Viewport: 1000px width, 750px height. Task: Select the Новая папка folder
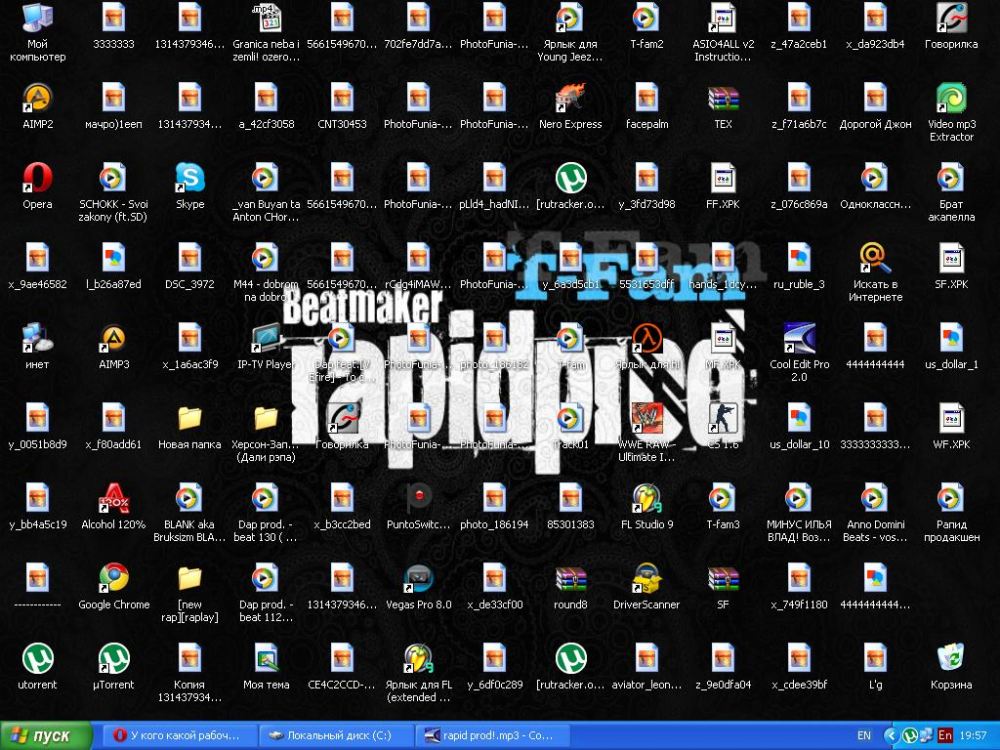point(190,418)
